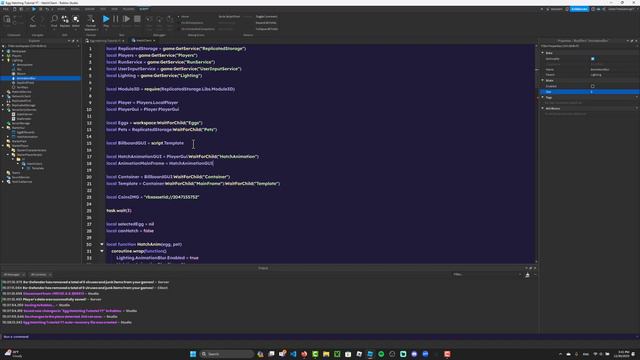
Task: Toggle the Archivable checkbox in Properties
Action: pos(593,59)
